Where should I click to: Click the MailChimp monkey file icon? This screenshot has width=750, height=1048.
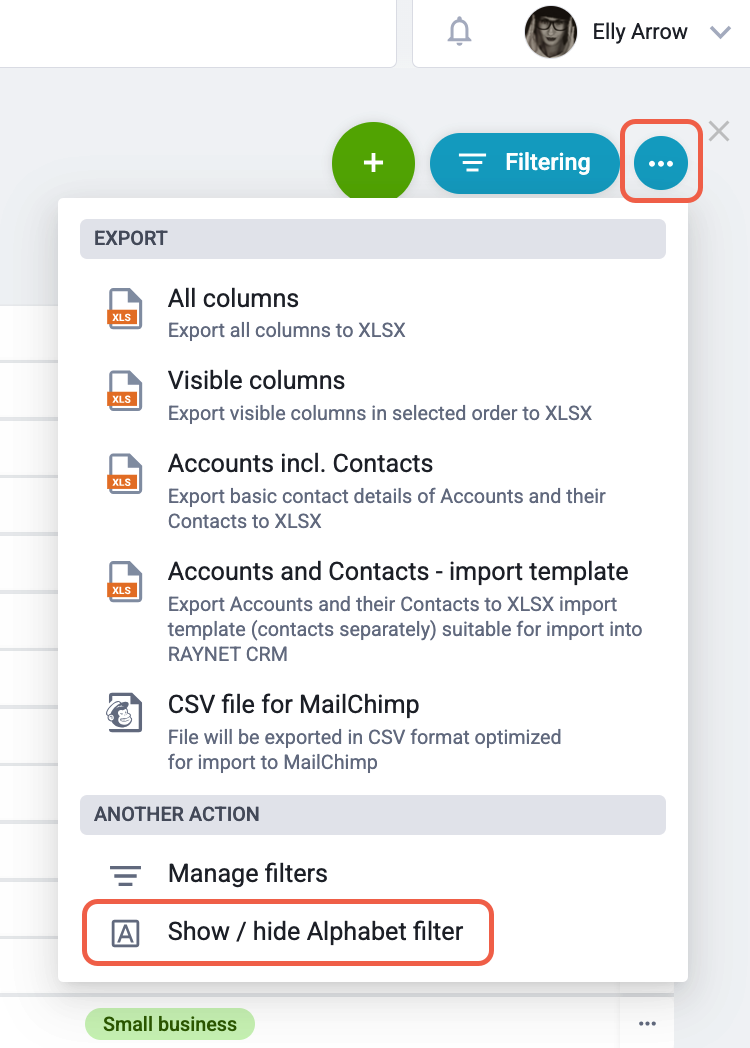coord(125,712)
